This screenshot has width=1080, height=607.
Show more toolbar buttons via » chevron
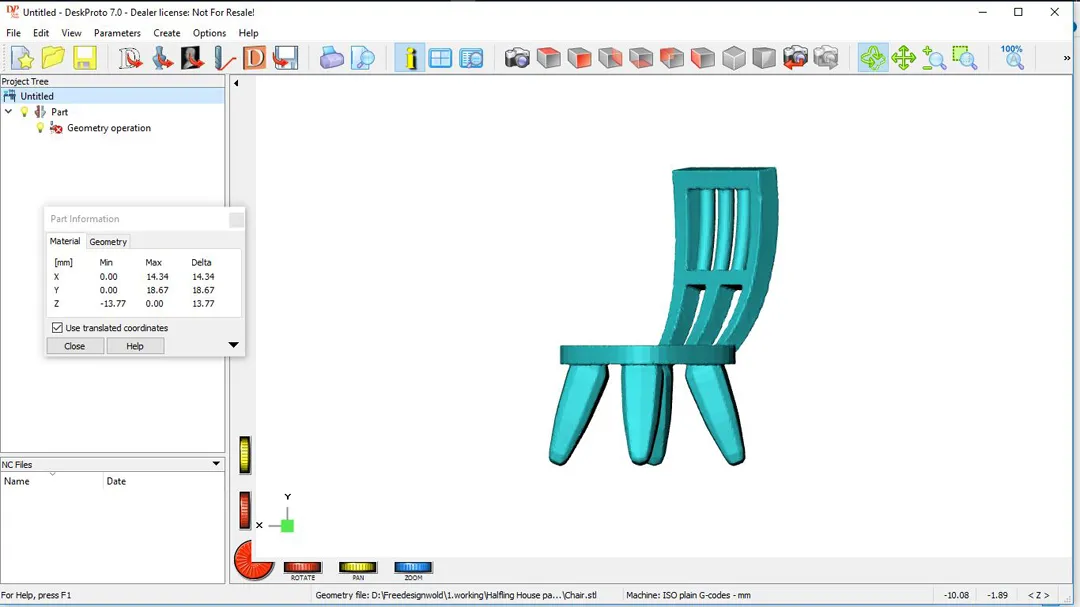pyautogui.click(x=1066, y=59)
